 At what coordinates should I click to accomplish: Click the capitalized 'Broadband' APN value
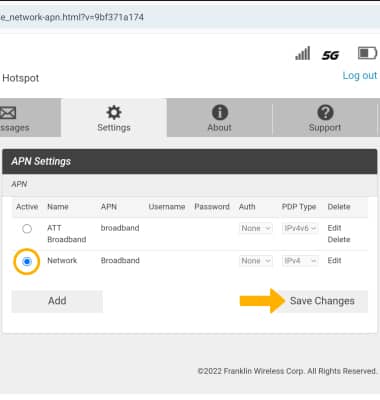pyautogui.click(x=120, y=261)
